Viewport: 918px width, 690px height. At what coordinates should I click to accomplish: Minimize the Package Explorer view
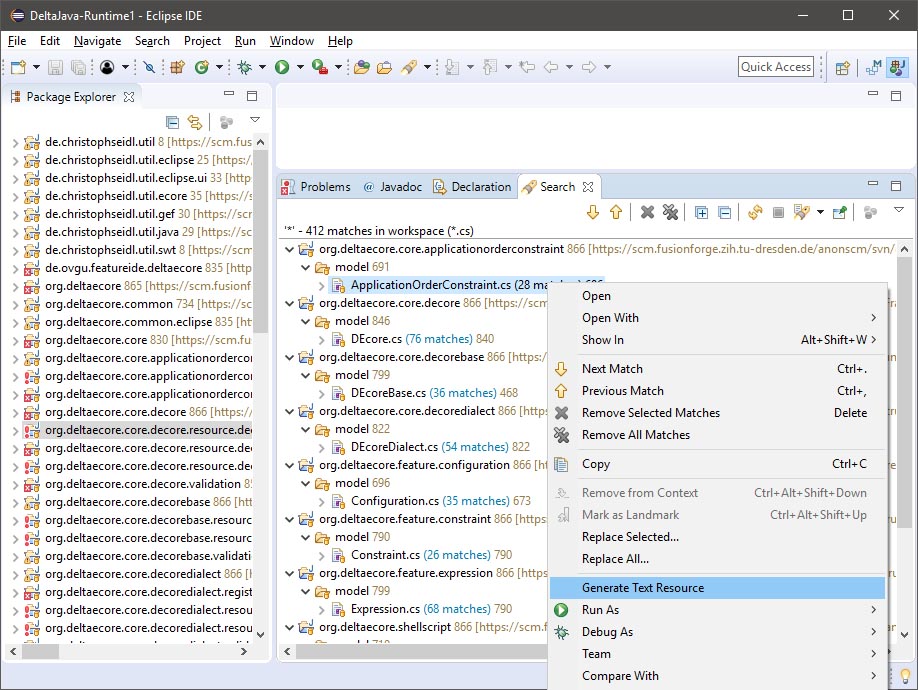click(x=229, y=94)
